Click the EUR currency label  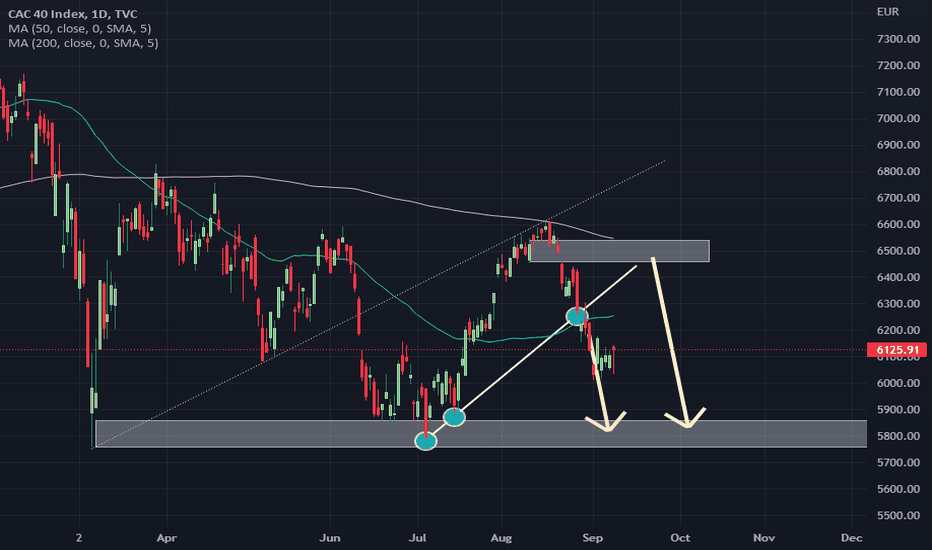(887, 12)
